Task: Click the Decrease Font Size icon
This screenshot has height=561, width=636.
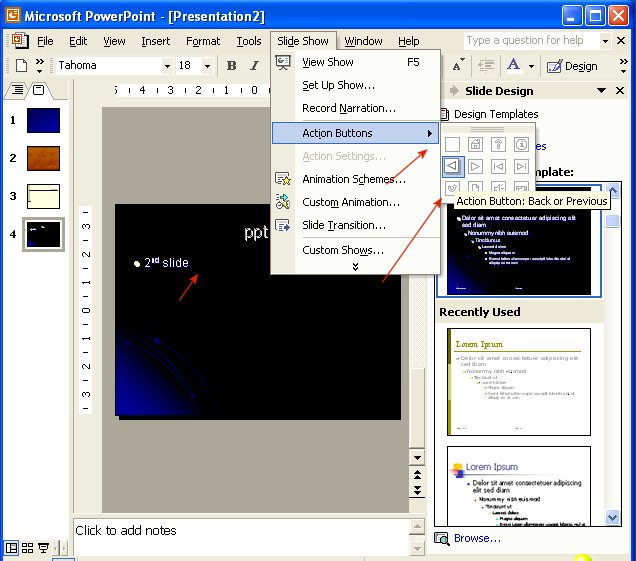Action: pyautogui.click(x=458, y=65)
